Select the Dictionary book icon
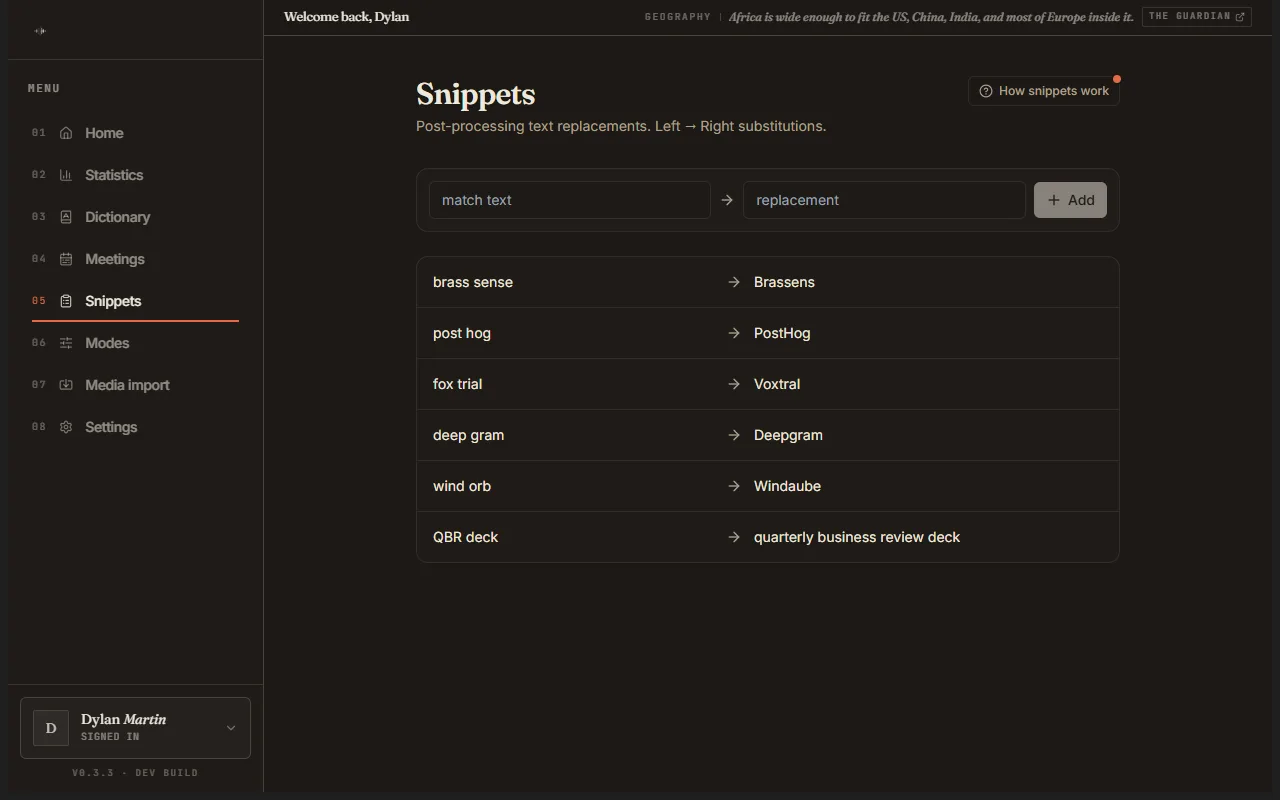Viewport: 1280px width, 800px height. click(x=66, y=217)
